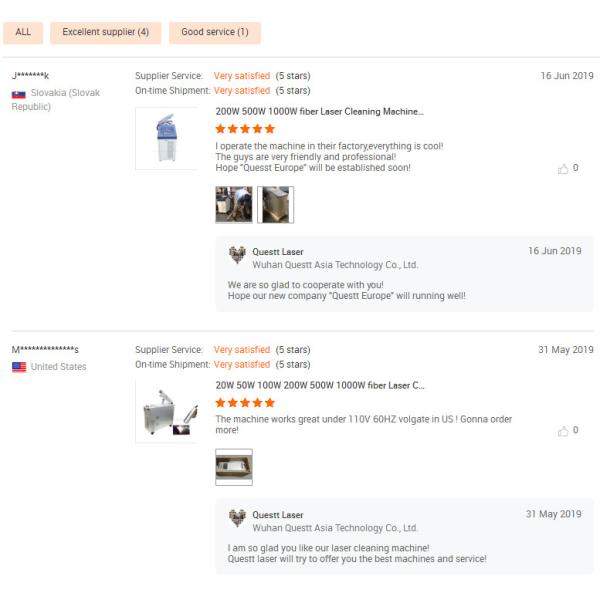Screen dimensions: 600x600
Task: Click the Slovakia flag icon
Action: (x=18, y=94)
